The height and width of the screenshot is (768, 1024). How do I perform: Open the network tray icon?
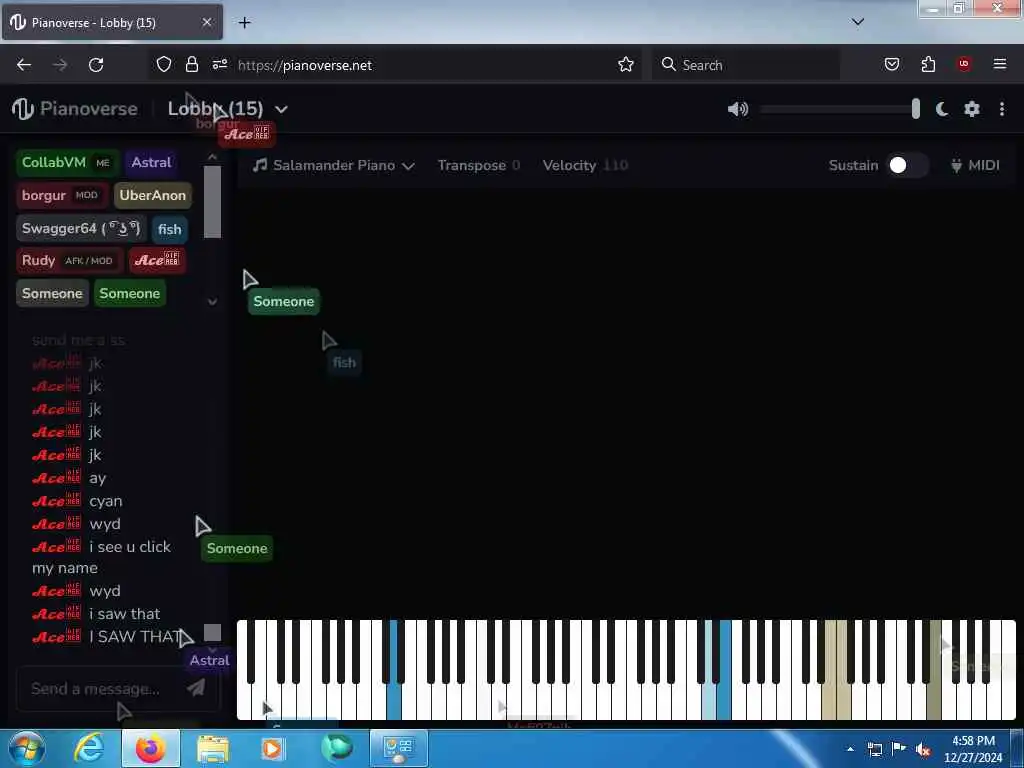point(875,750)
